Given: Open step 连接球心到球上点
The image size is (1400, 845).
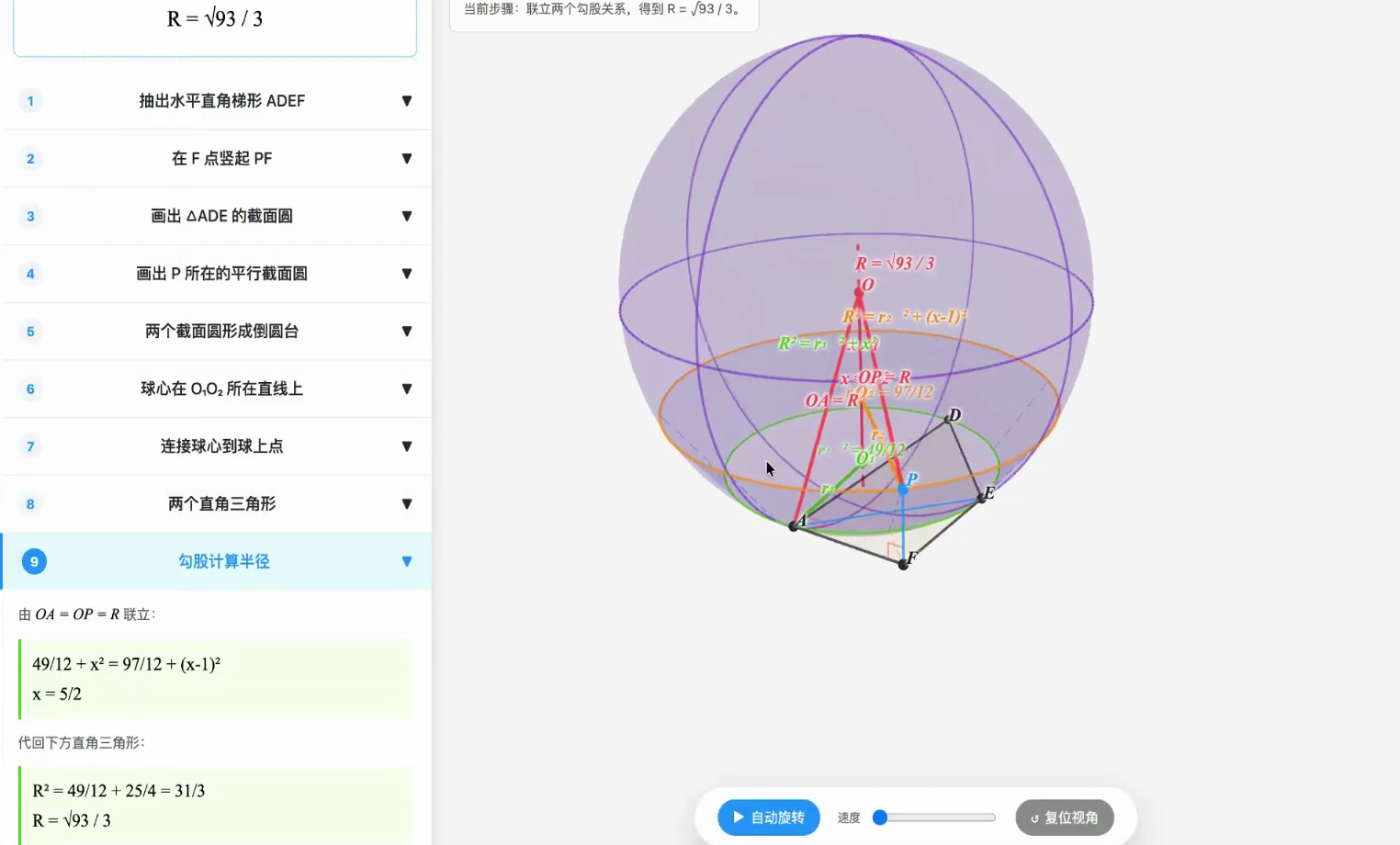Looking at the screenshot, I should click(217, 446).
